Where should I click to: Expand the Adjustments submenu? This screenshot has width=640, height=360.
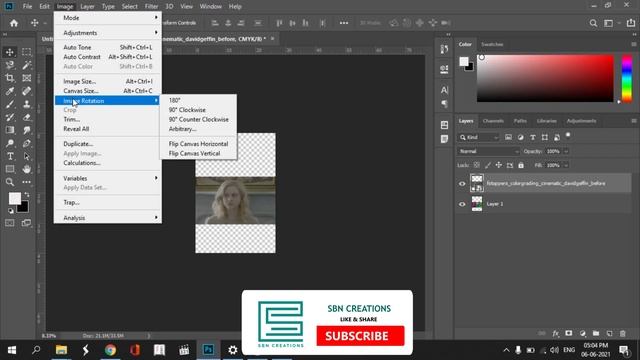click(x=108, y=33)
